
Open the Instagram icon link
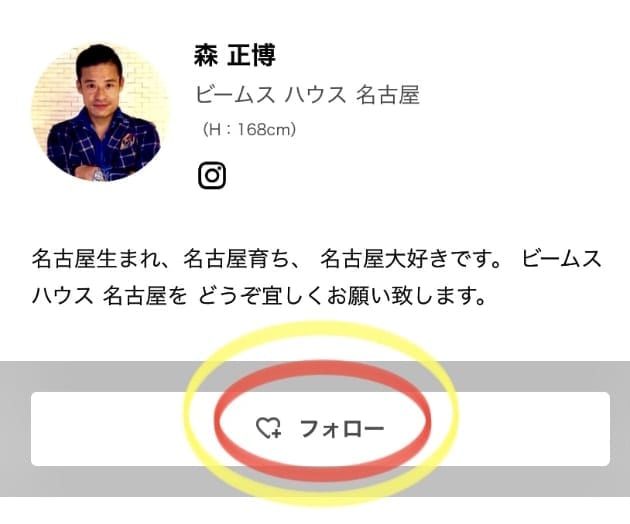212,176
